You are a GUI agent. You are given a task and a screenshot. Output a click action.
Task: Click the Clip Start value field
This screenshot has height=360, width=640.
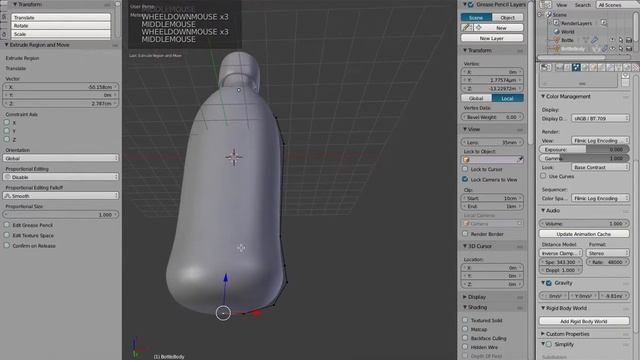[x=492, y=198]
